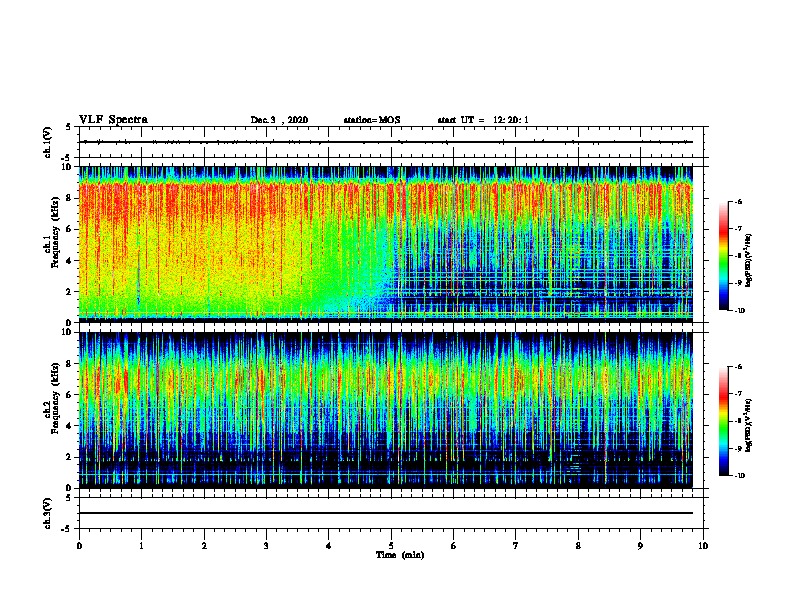Click the "VLF Spectra" title text
The height and width of the screenshot is (612, 792).
point(113,120)
